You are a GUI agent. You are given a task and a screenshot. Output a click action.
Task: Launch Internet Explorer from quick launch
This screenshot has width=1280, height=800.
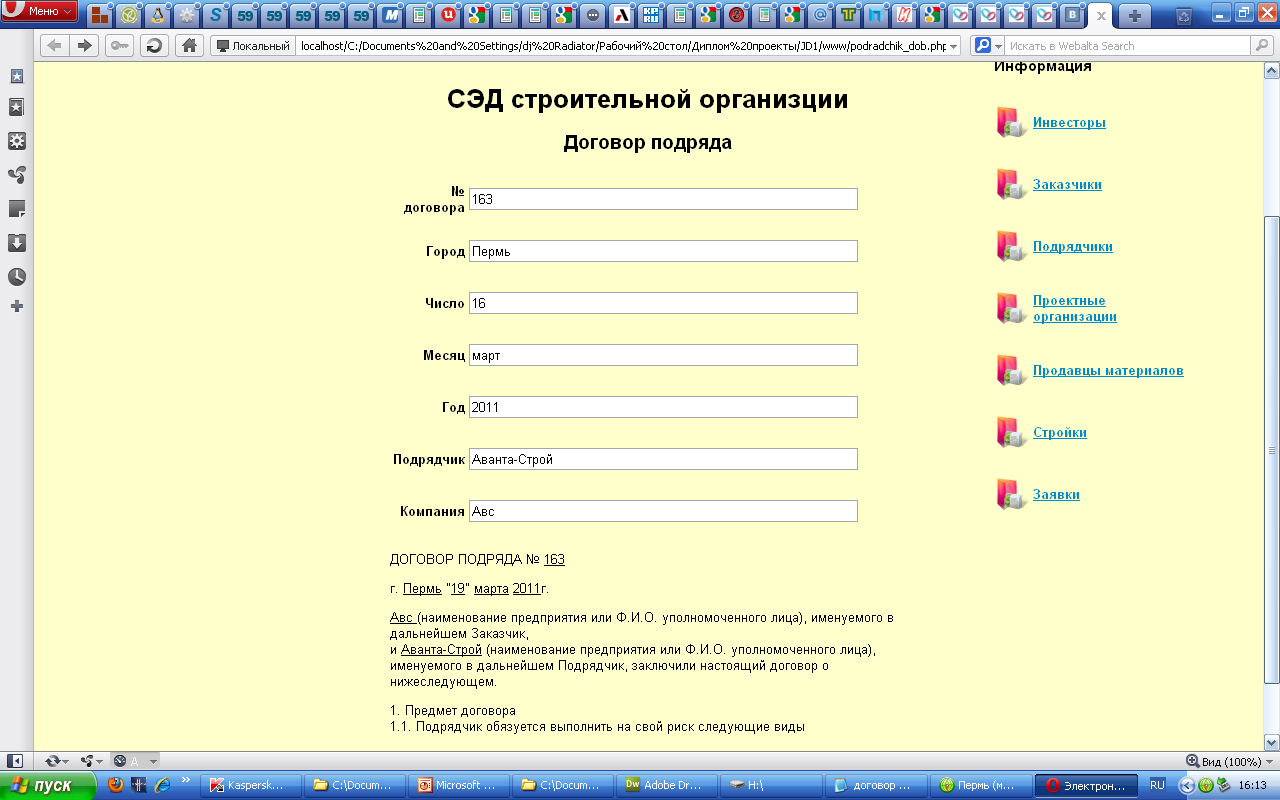point(162,785)
